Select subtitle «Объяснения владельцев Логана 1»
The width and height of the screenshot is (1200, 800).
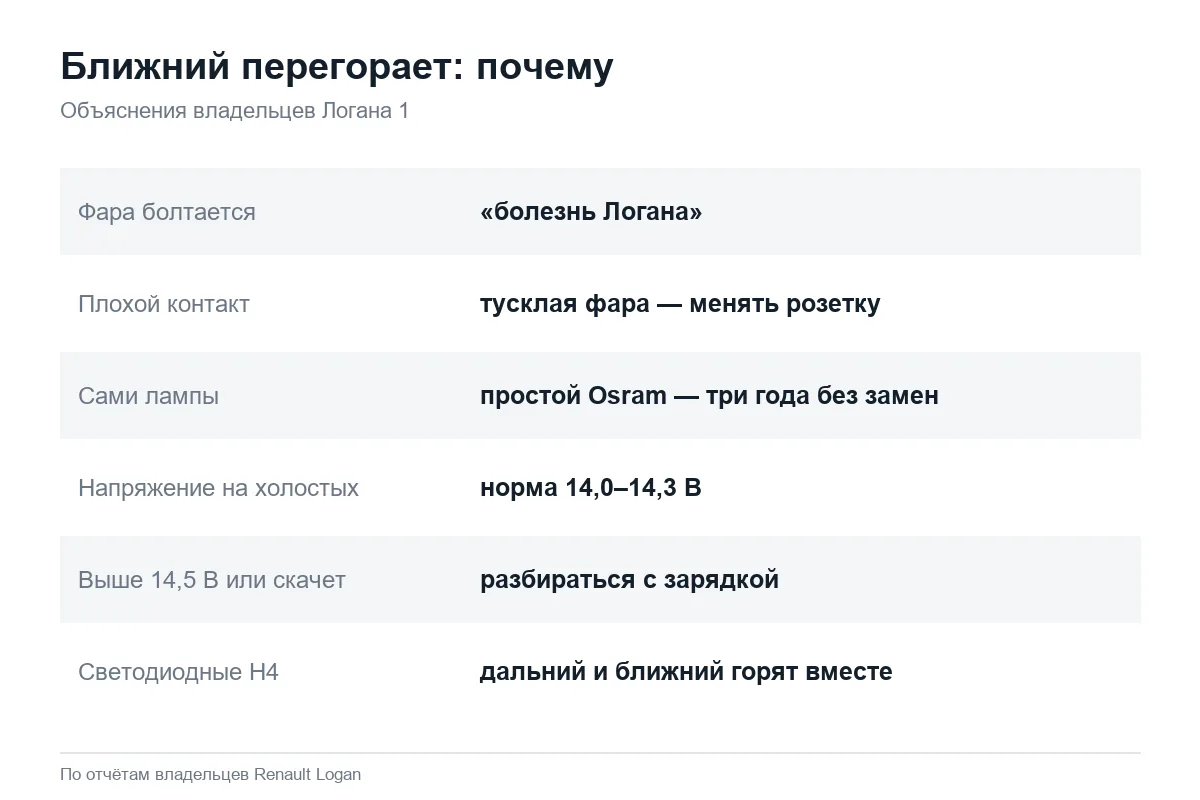[235, 111]
